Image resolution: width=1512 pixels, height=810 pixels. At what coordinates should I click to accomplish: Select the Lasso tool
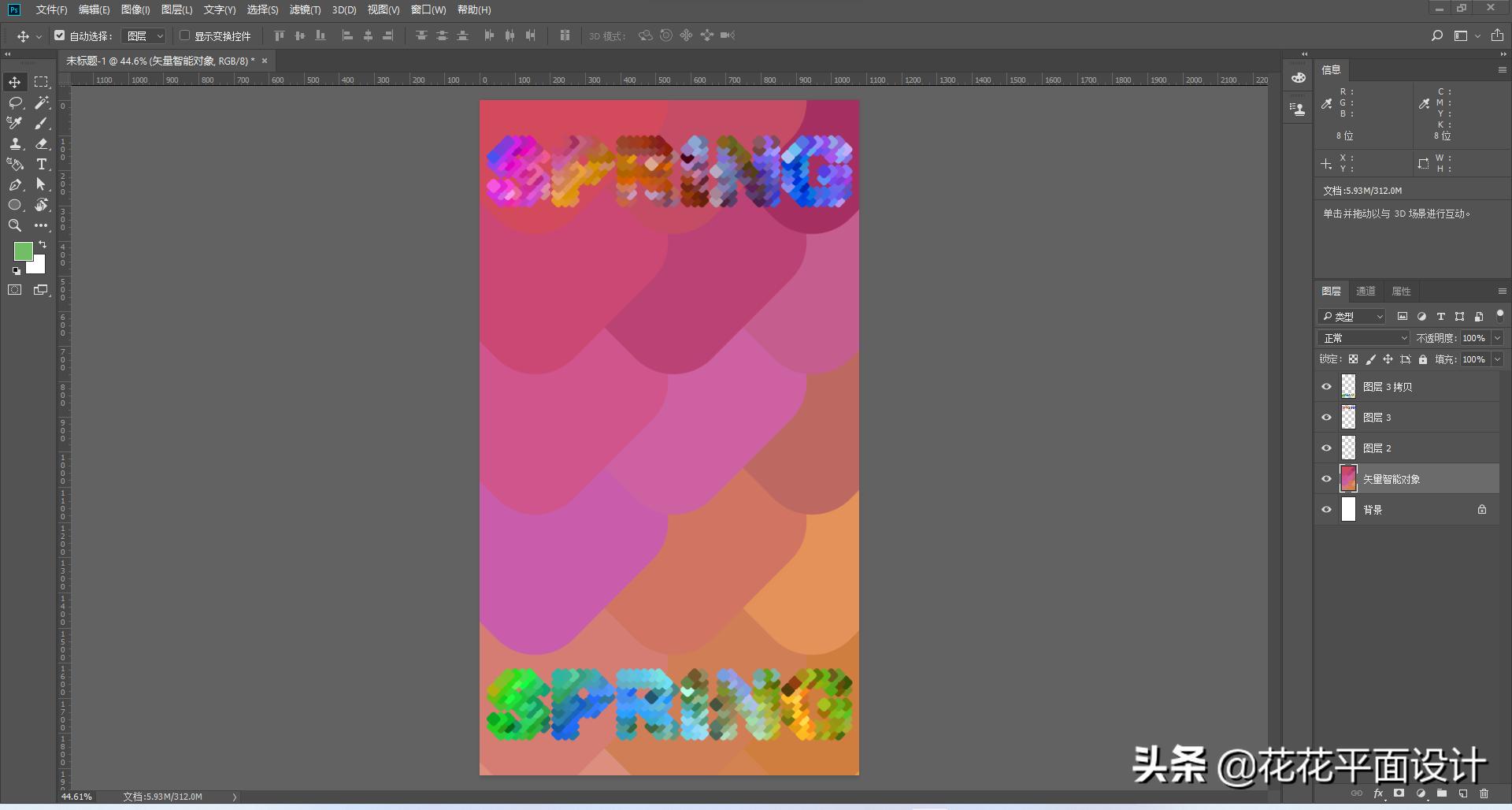(15, 102)
